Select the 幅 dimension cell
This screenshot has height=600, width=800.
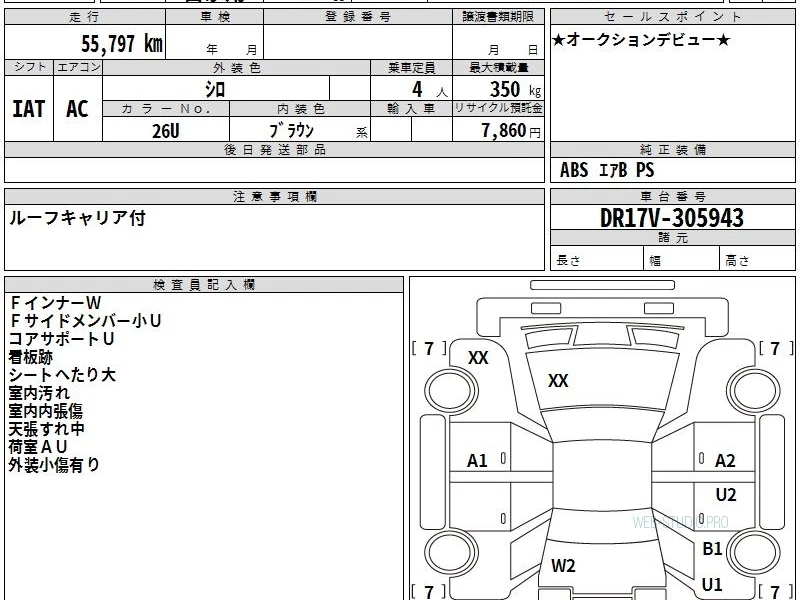682,260
